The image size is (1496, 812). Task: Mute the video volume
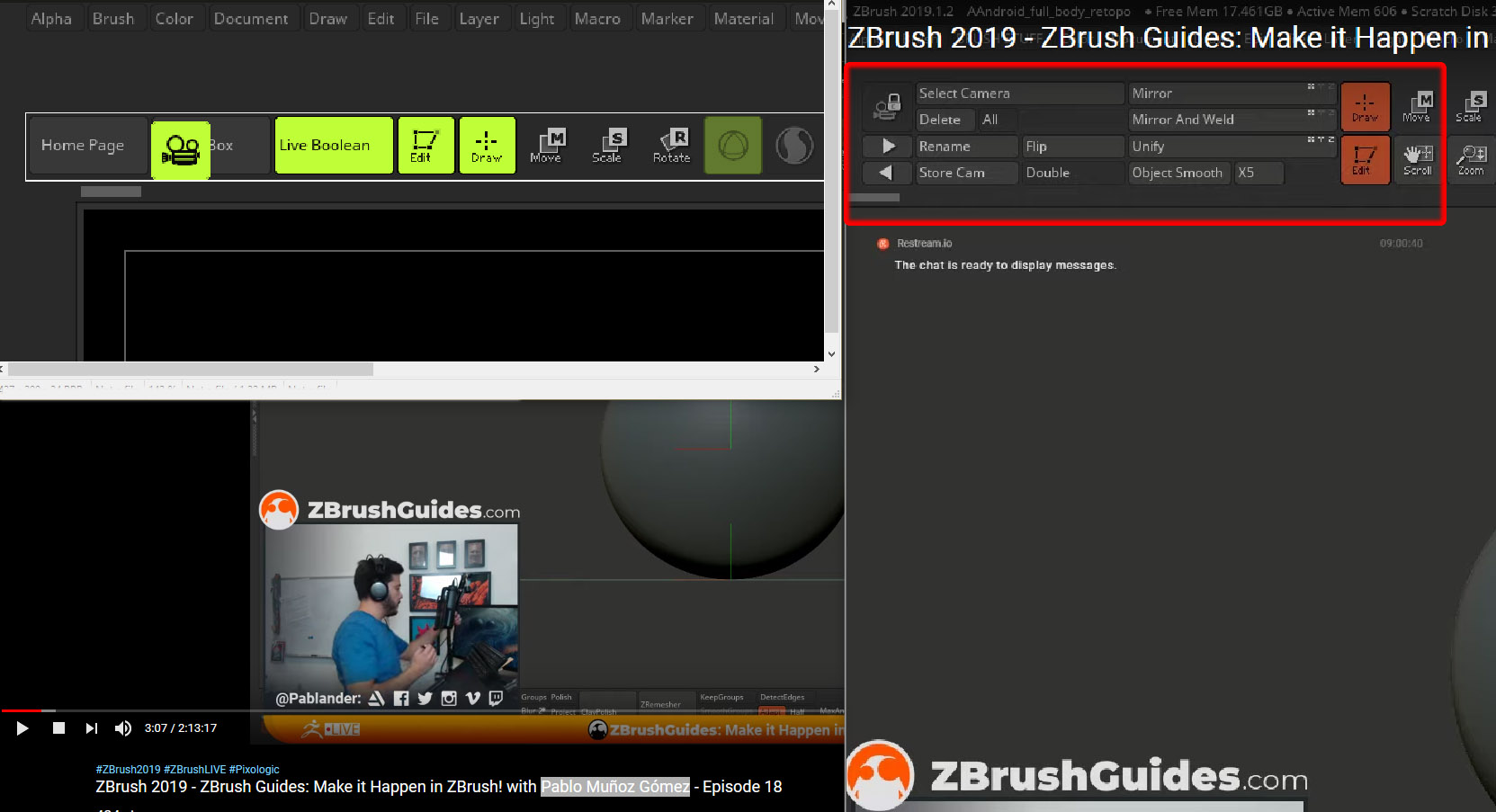(x=123, y=728)
